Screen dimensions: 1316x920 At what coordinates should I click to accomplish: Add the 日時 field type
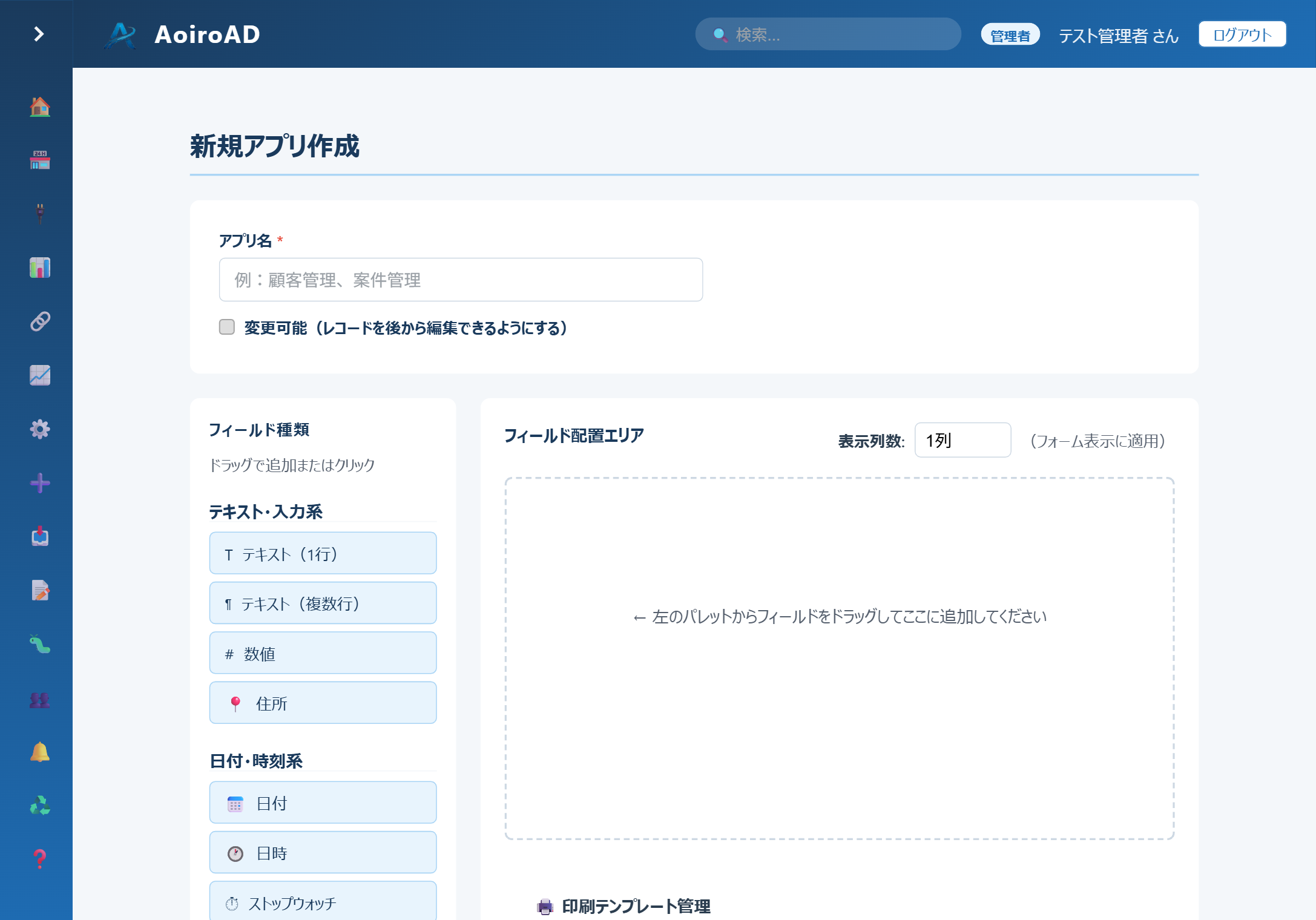323,852
